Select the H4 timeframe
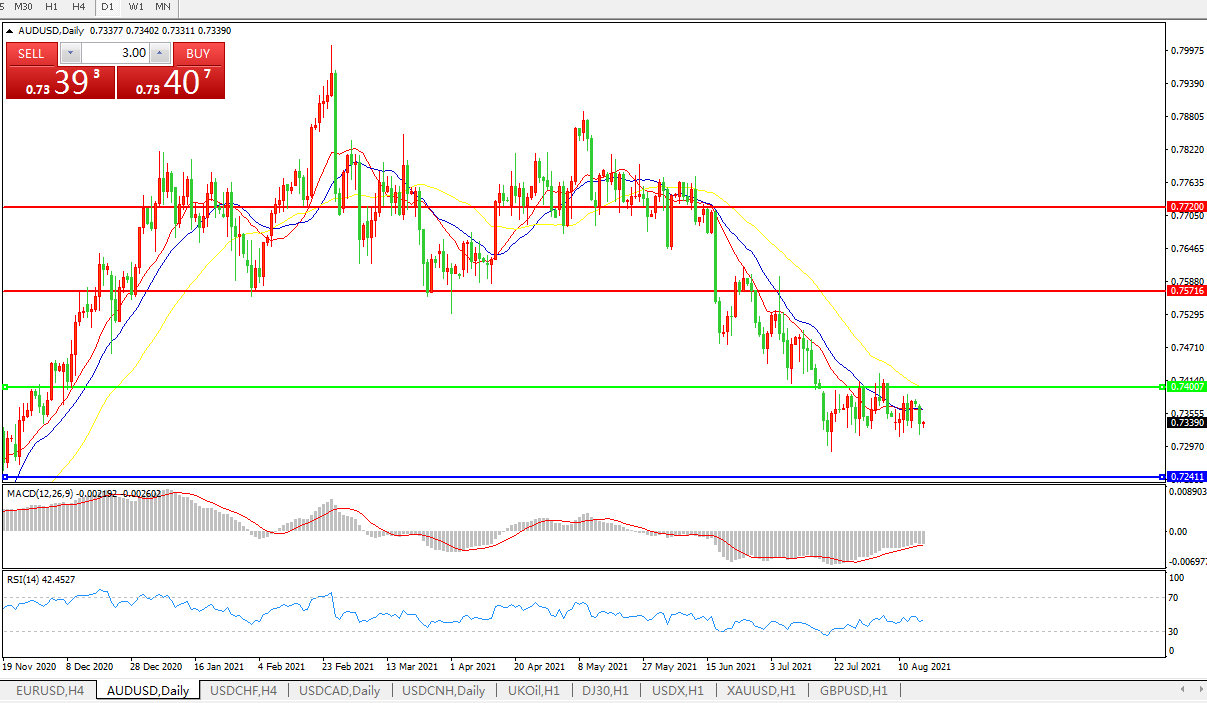Screen dimensions: 1207x703 [79, 7]
